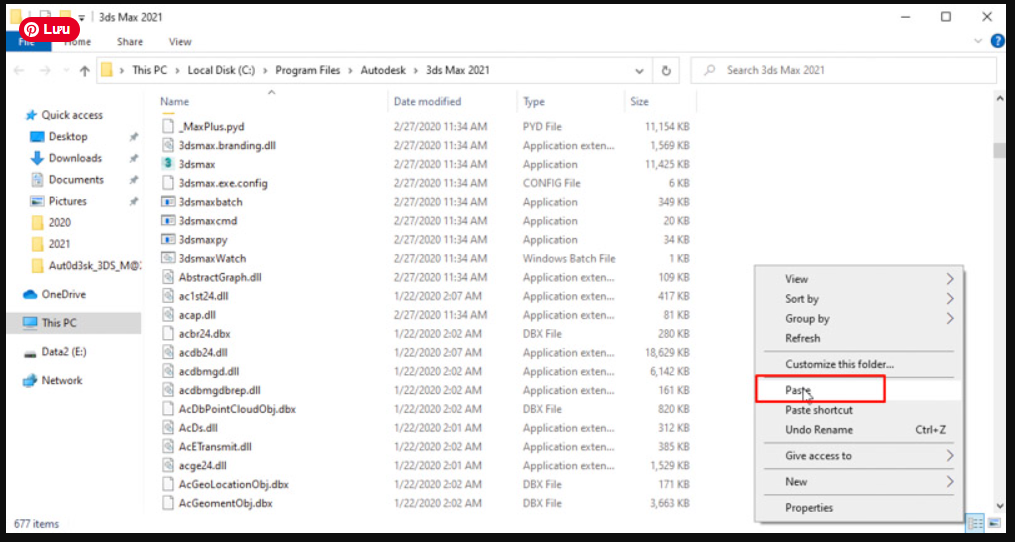Click the vertical scrollbar of file list
1015x542 pixels.
click(999, 300)
